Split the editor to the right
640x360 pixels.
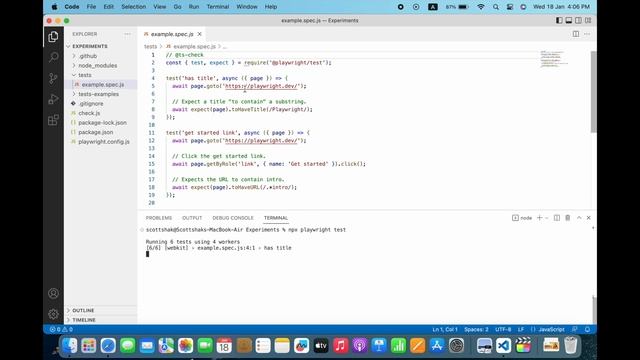click(x=576, y=34)
